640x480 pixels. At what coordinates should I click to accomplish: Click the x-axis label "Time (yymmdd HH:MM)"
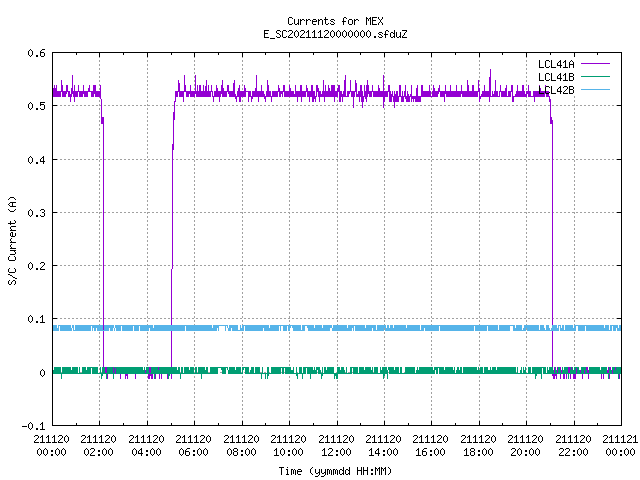click(x=335, y=471)
